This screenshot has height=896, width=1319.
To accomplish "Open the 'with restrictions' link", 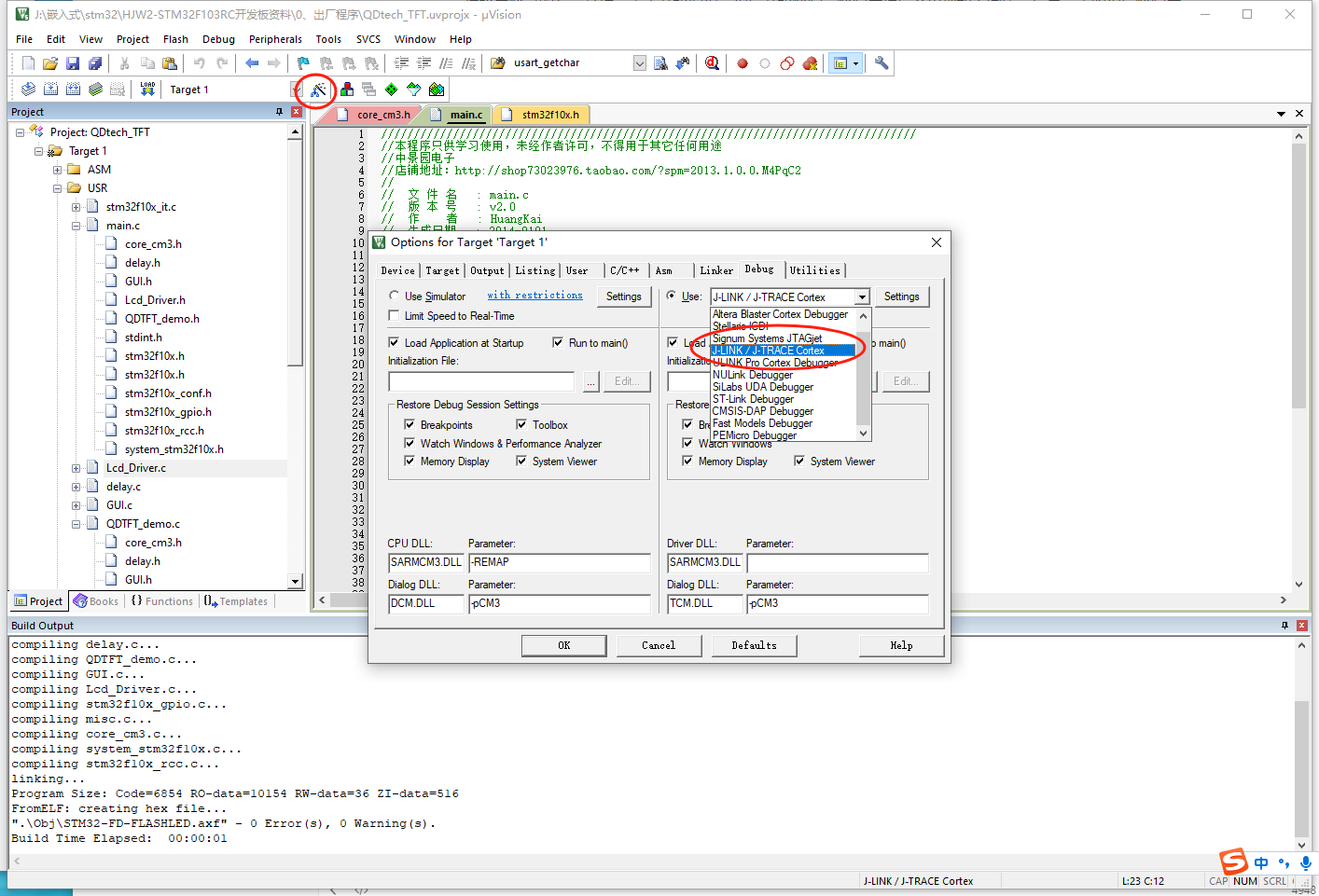I will (535, 296).
